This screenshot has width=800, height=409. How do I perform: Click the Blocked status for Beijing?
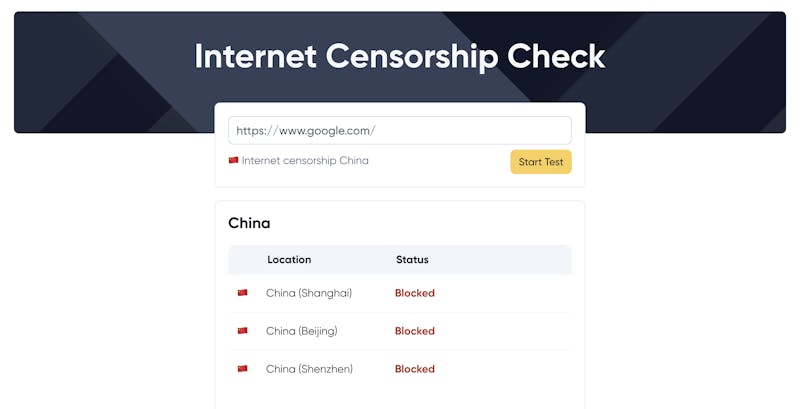415,331
